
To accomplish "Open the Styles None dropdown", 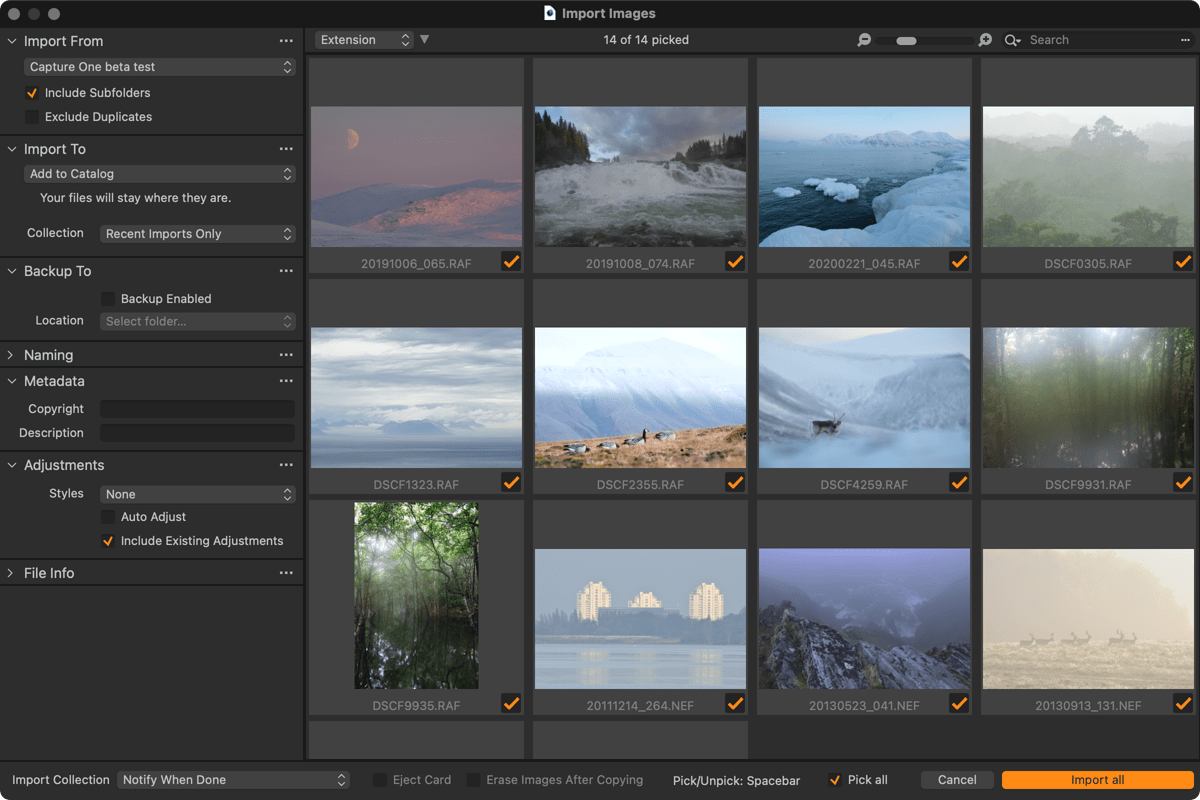I will (x=198, y=494).
